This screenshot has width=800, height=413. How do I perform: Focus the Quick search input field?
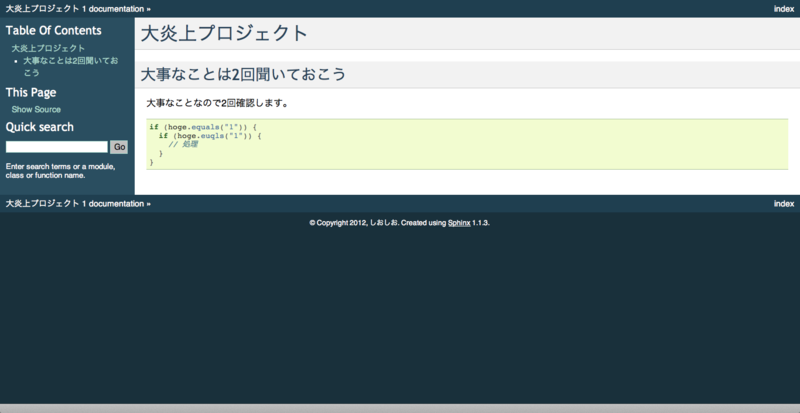(x=57, y=147)
